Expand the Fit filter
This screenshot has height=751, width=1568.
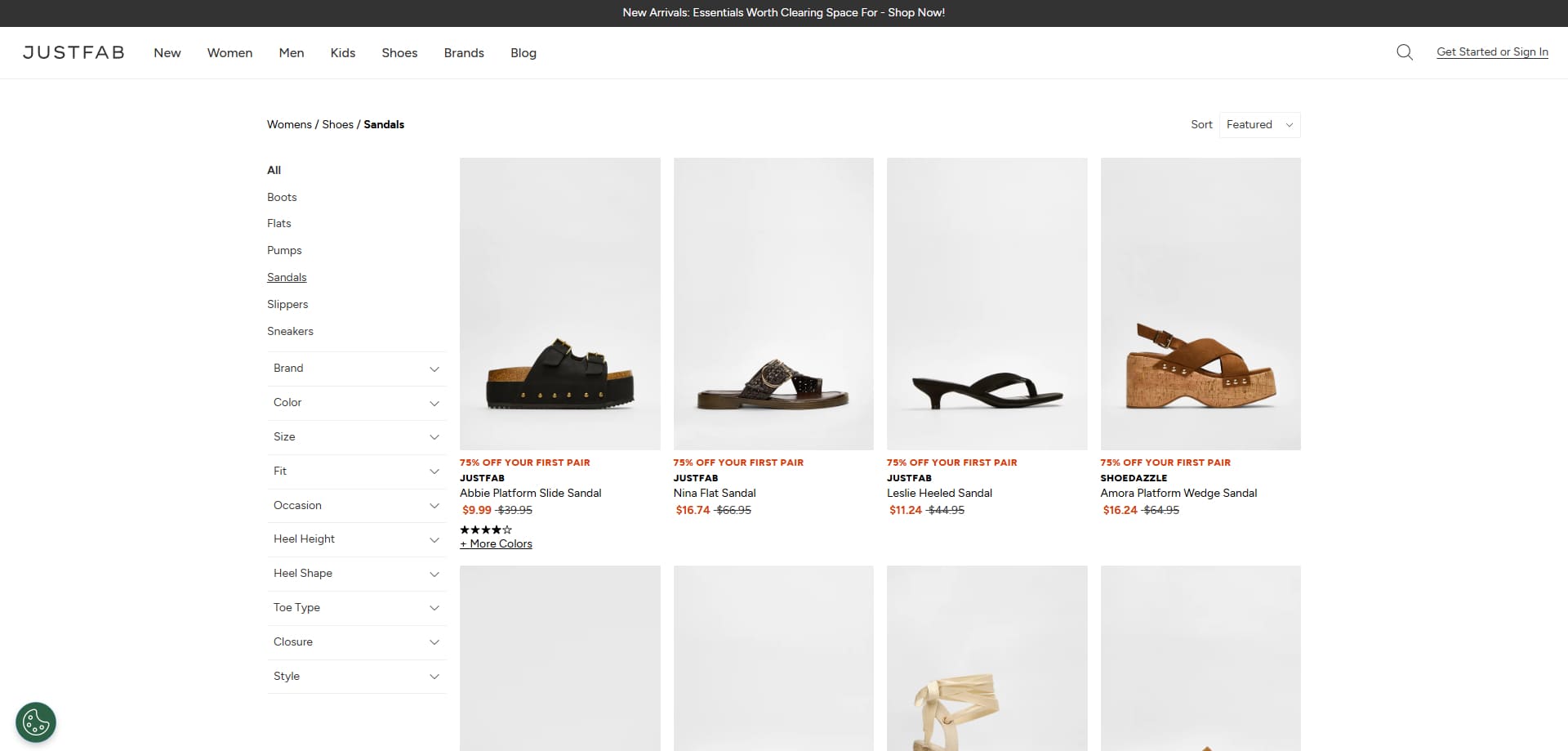(357, 472)
